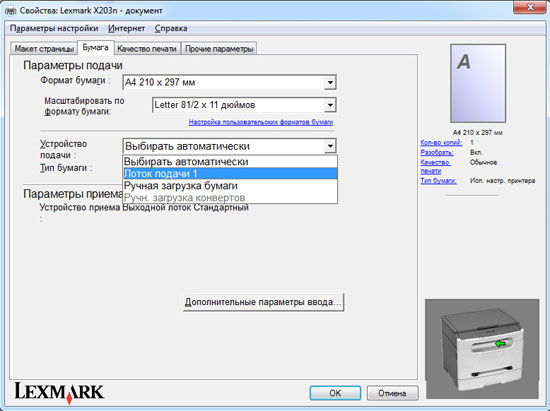Click the printer illustration image
Image resolution: width=550 pixels, height=411 pixels.
click(x=482, y=349)
